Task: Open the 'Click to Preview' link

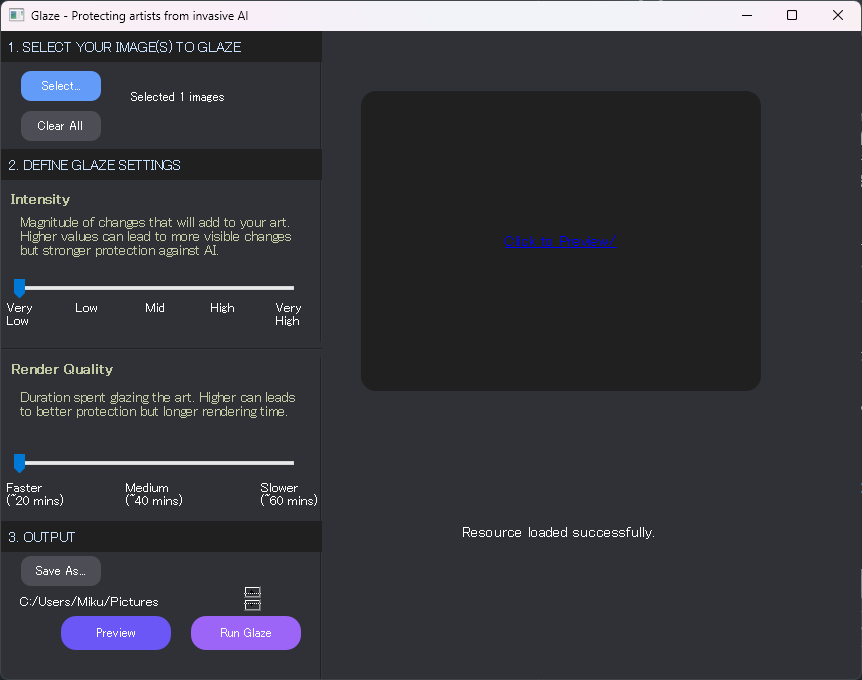Action: pos(560,241)
